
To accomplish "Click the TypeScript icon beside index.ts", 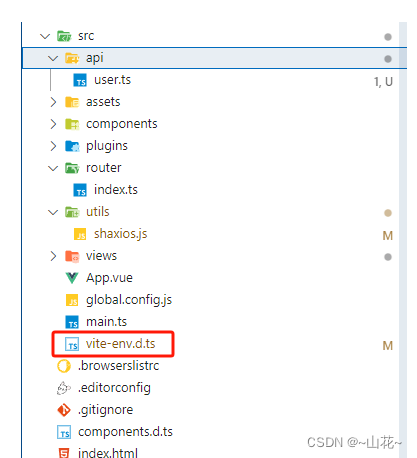I will click(80, 190).
